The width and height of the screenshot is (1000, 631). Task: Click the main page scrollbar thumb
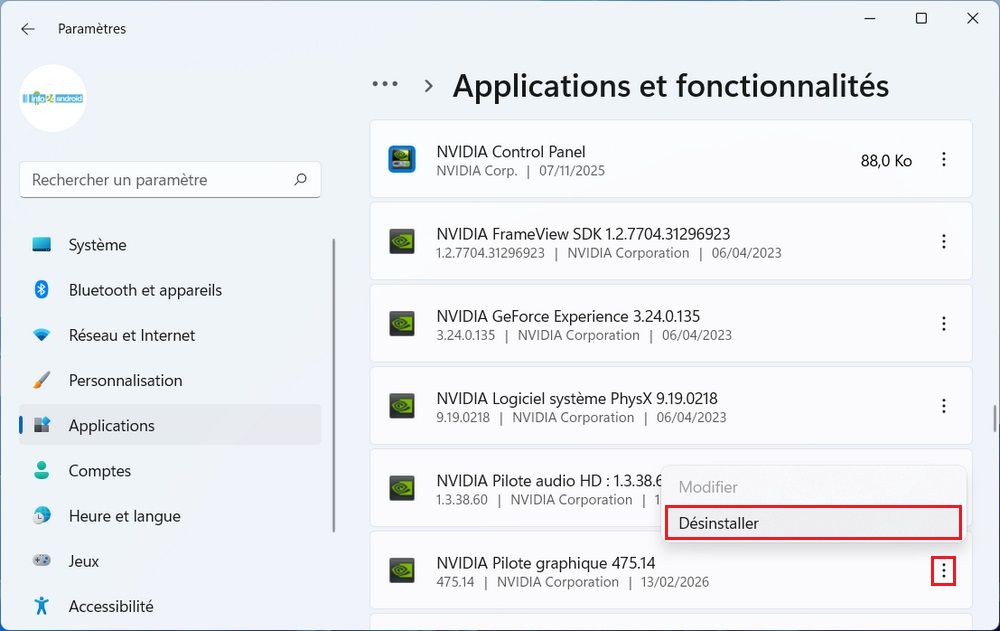point(995,418)
